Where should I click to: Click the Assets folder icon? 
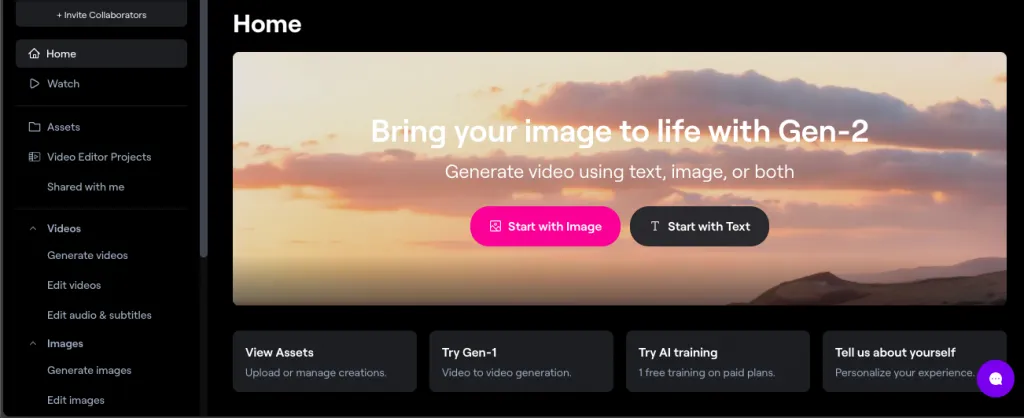click(34, 127)
